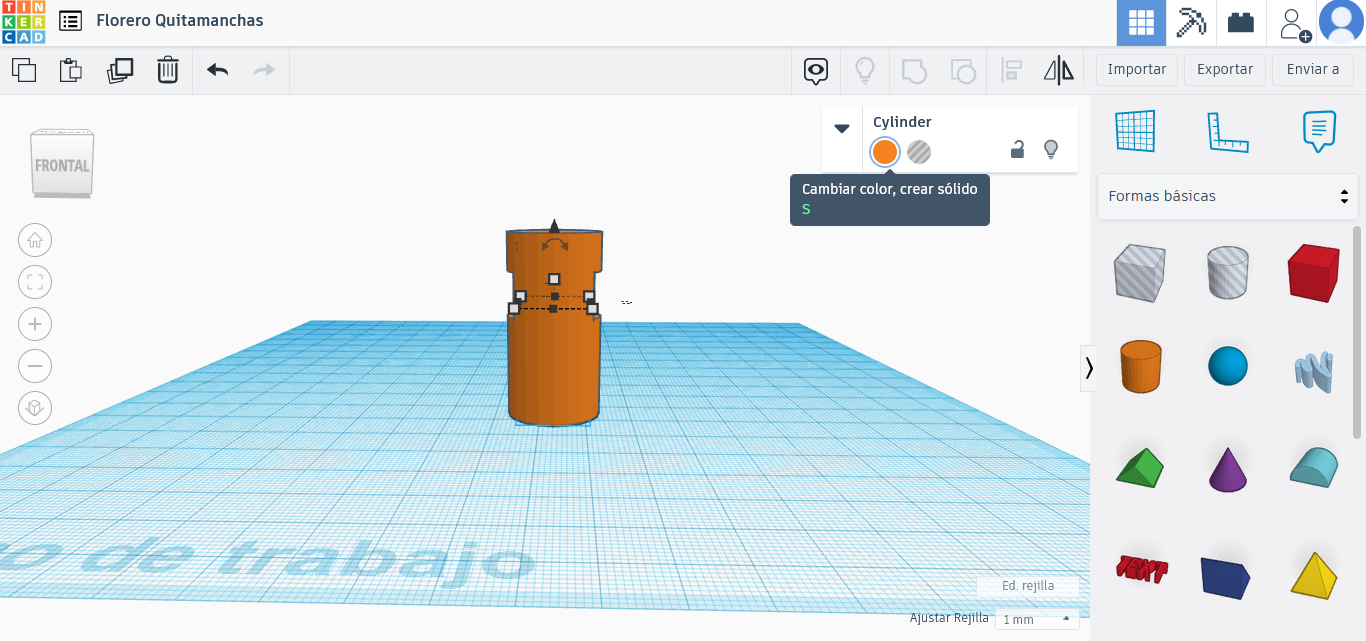The height and width of the screenshot is (641, 1366).
Task: Click the Ed. rejilla button
Action: [x=1028, y=586]
